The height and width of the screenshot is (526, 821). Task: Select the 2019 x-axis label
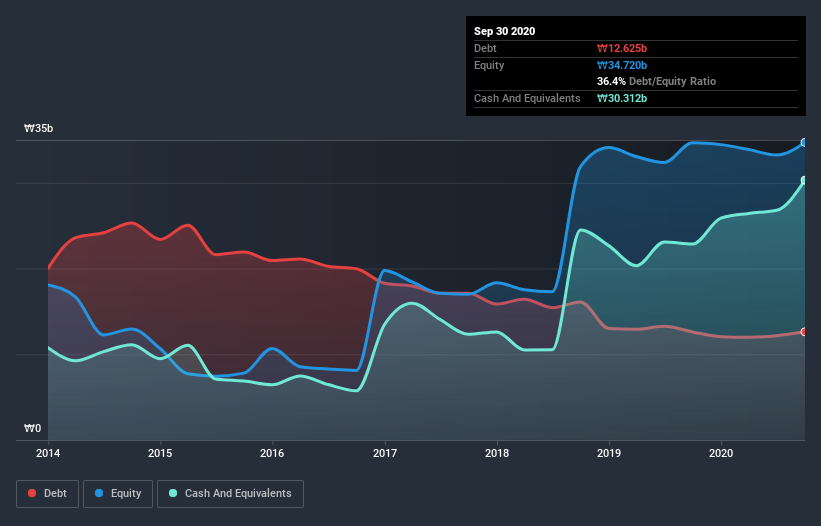coord(609,453)
